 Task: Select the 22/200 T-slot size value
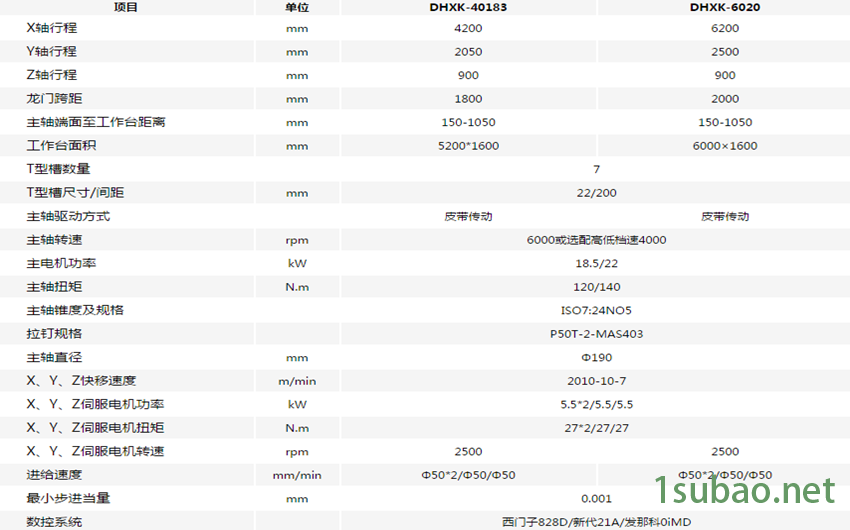[596, 193]
